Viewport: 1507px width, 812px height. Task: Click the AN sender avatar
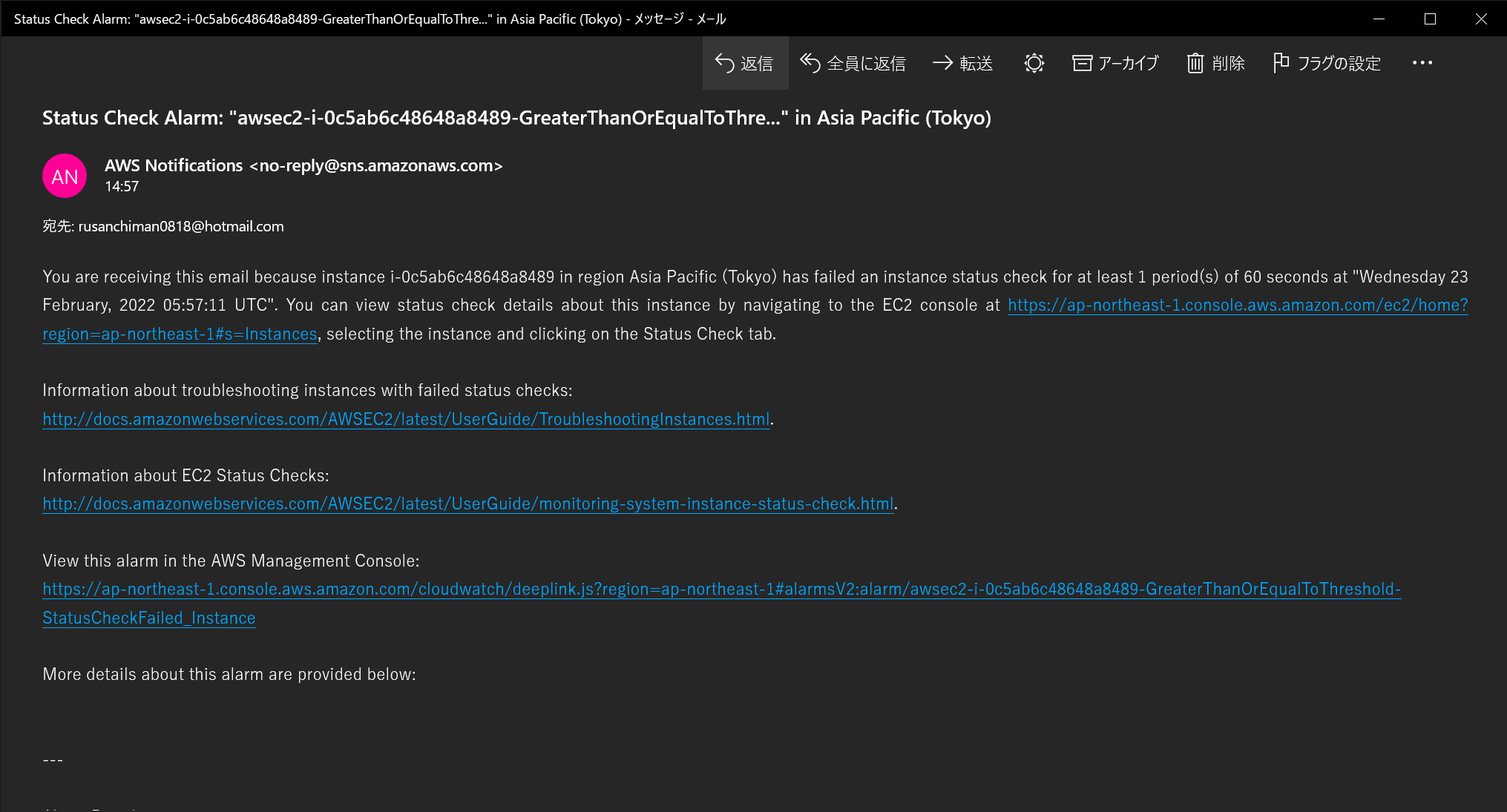coord(65,176)
